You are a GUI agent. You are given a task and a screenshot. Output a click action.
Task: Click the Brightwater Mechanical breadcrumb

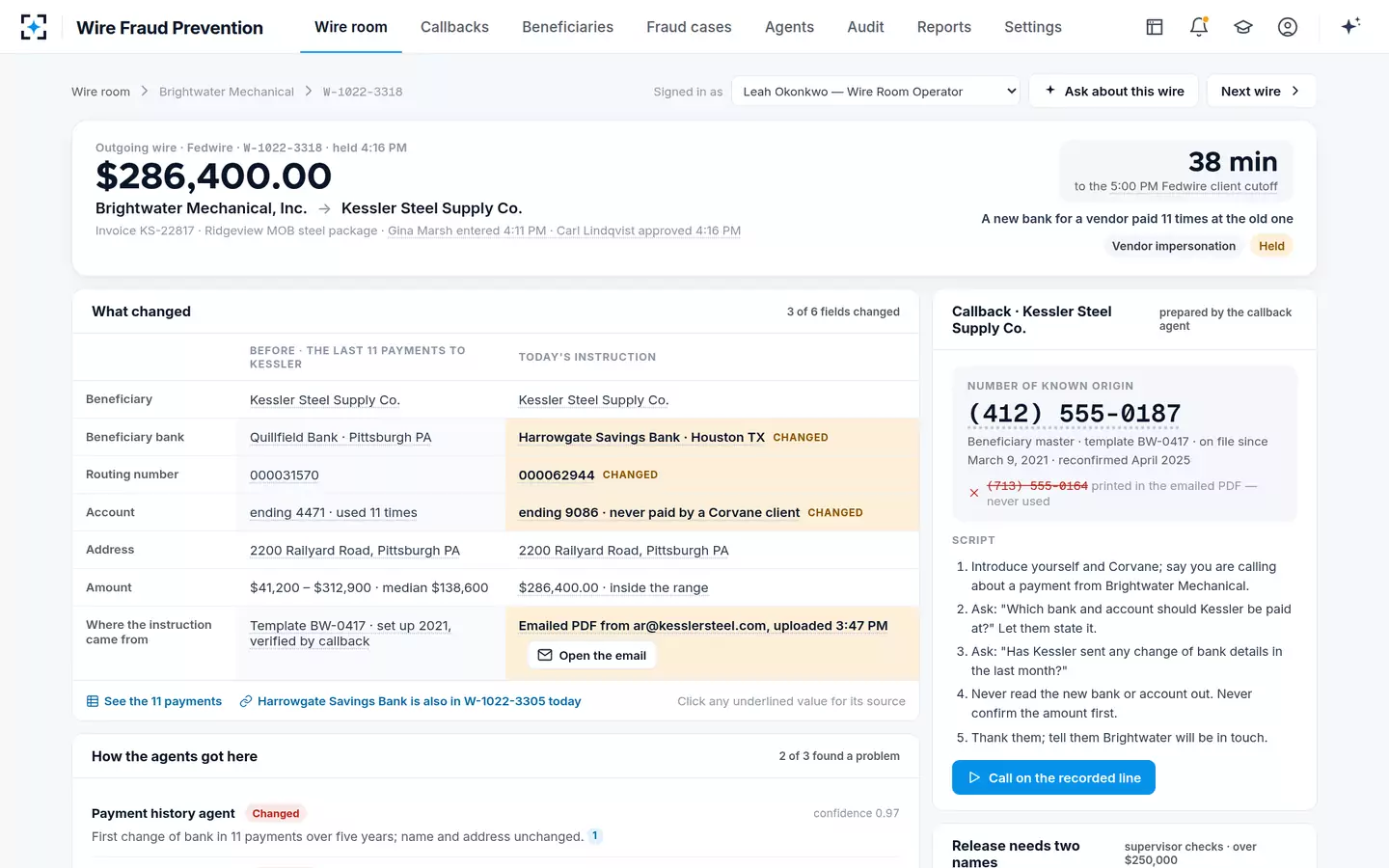(227, 92)
